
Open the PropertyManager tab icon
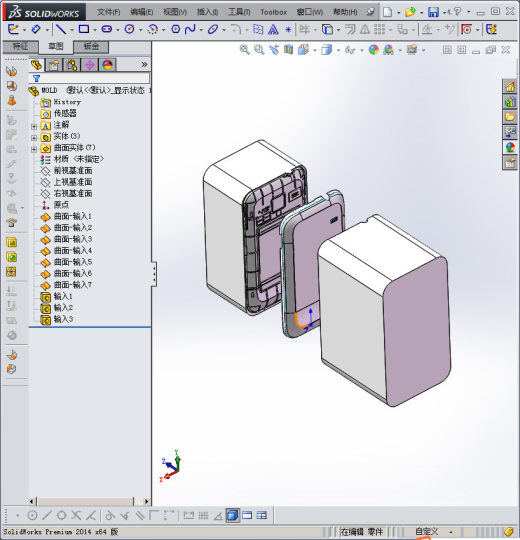(x=53, y=65)
